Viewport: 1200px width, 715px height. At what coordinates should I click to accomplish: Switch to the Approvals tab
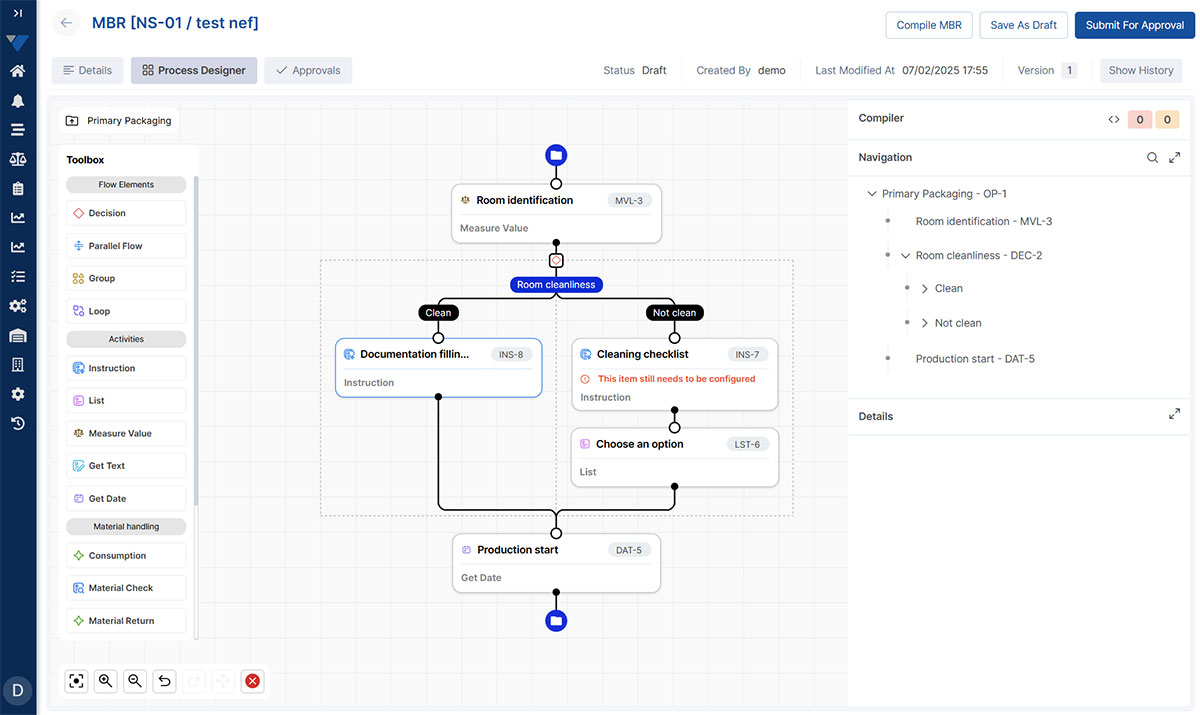pos(308,70)
